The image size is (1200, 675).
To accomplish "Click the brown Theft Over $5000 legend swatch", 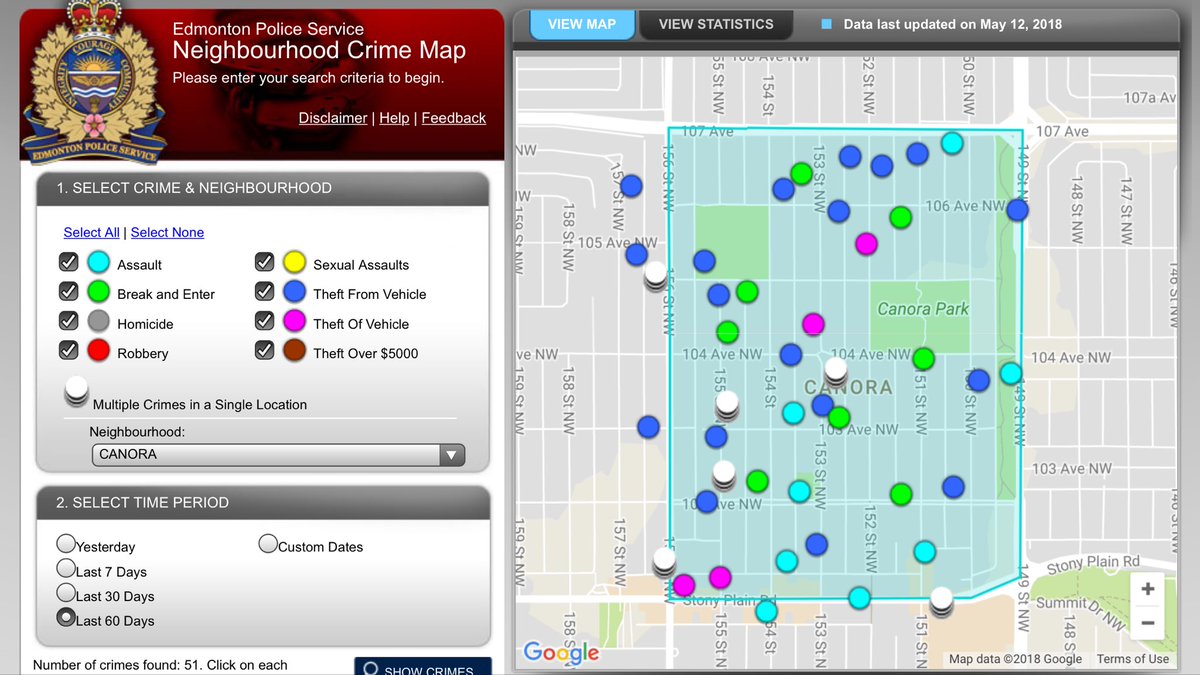I will [294, 351].
